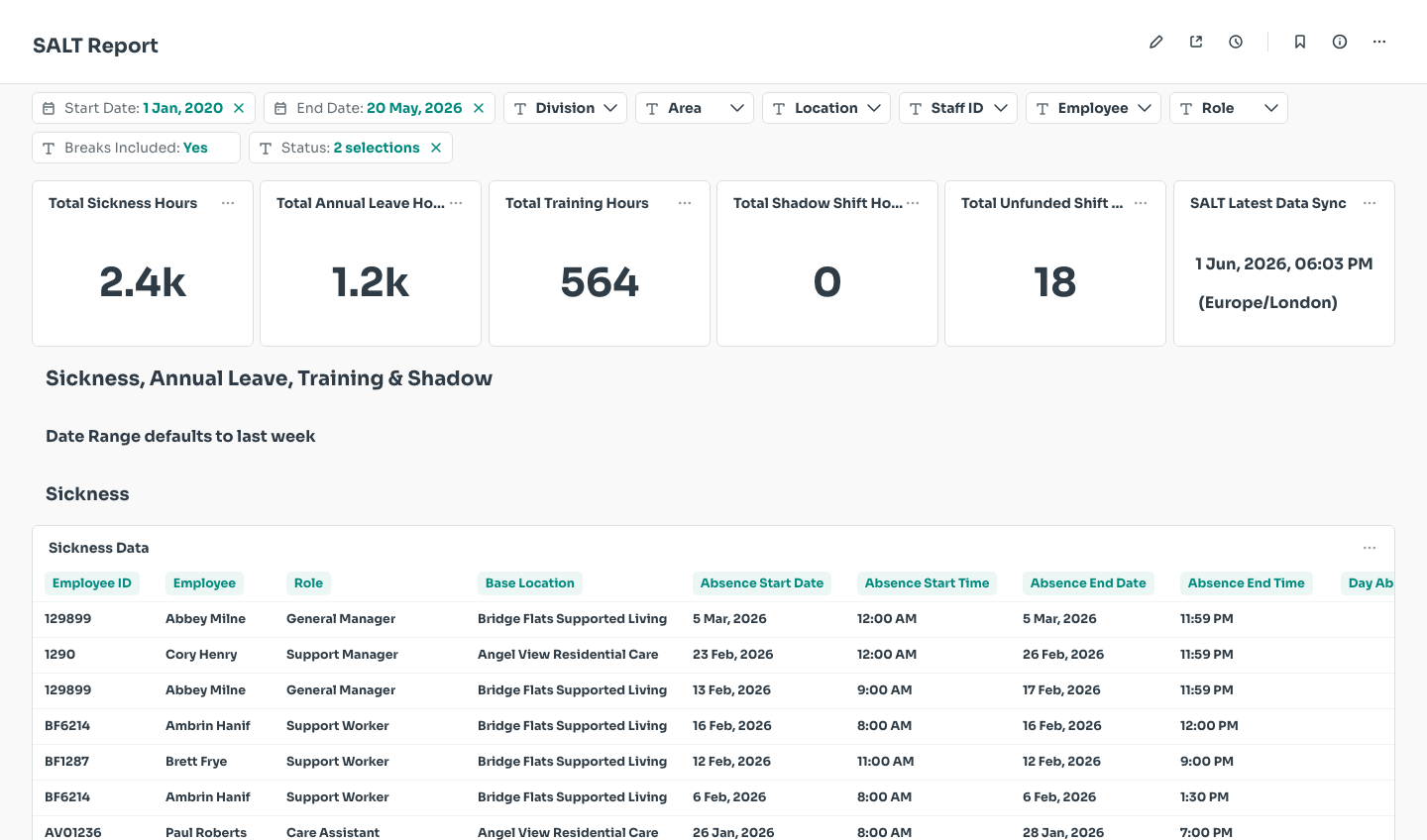The height and width of the screenshot is (840, 1427).
Task: Open Total Annual Leave card menu
Action: click(x=456, y=203)
